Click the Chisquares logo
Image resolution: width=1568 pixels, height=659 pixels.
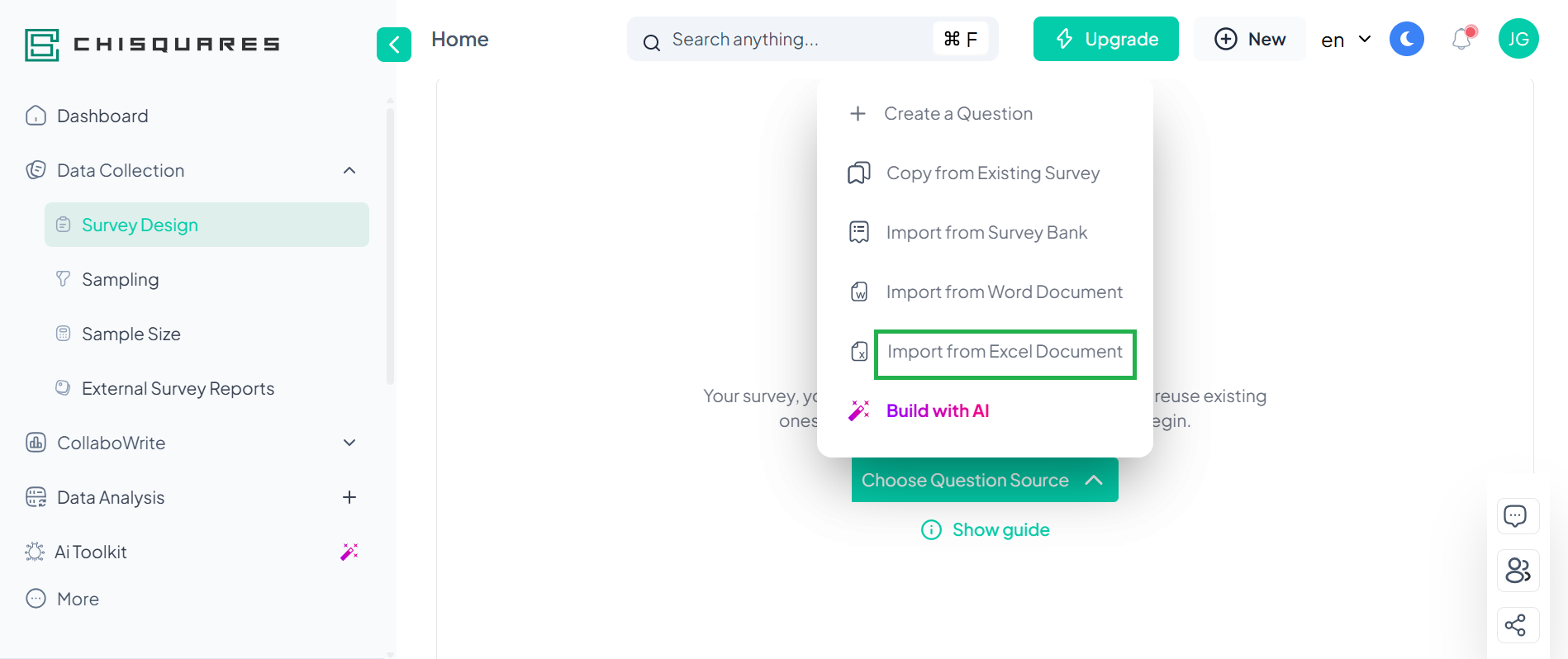pyautogui.click(x=153, y=45)
